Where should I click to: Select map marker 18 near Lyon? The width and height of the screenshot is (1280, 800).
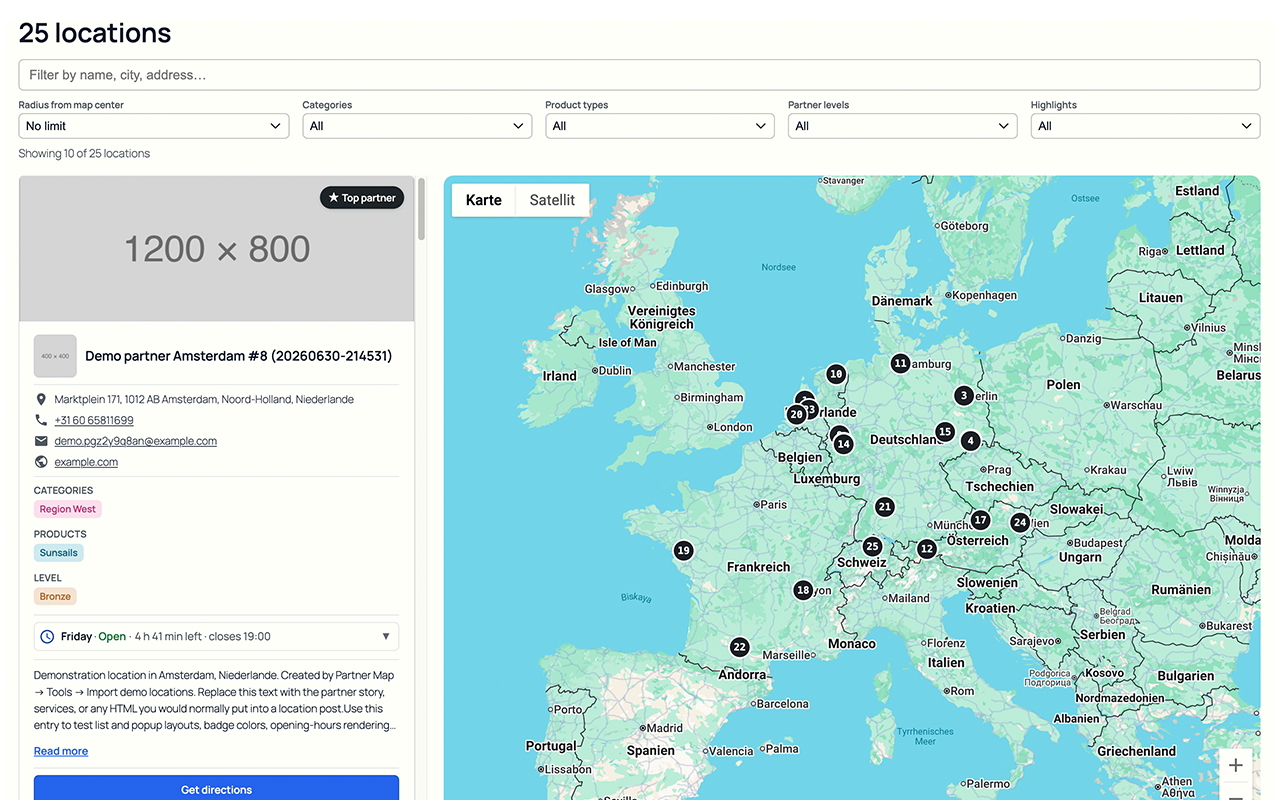(803, 590)
